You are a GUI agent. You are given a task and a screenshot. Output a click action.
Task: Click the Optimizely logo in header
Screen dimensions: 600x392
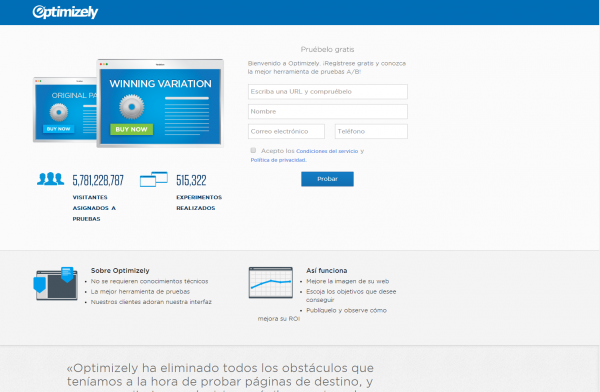[x=65, y=12]
